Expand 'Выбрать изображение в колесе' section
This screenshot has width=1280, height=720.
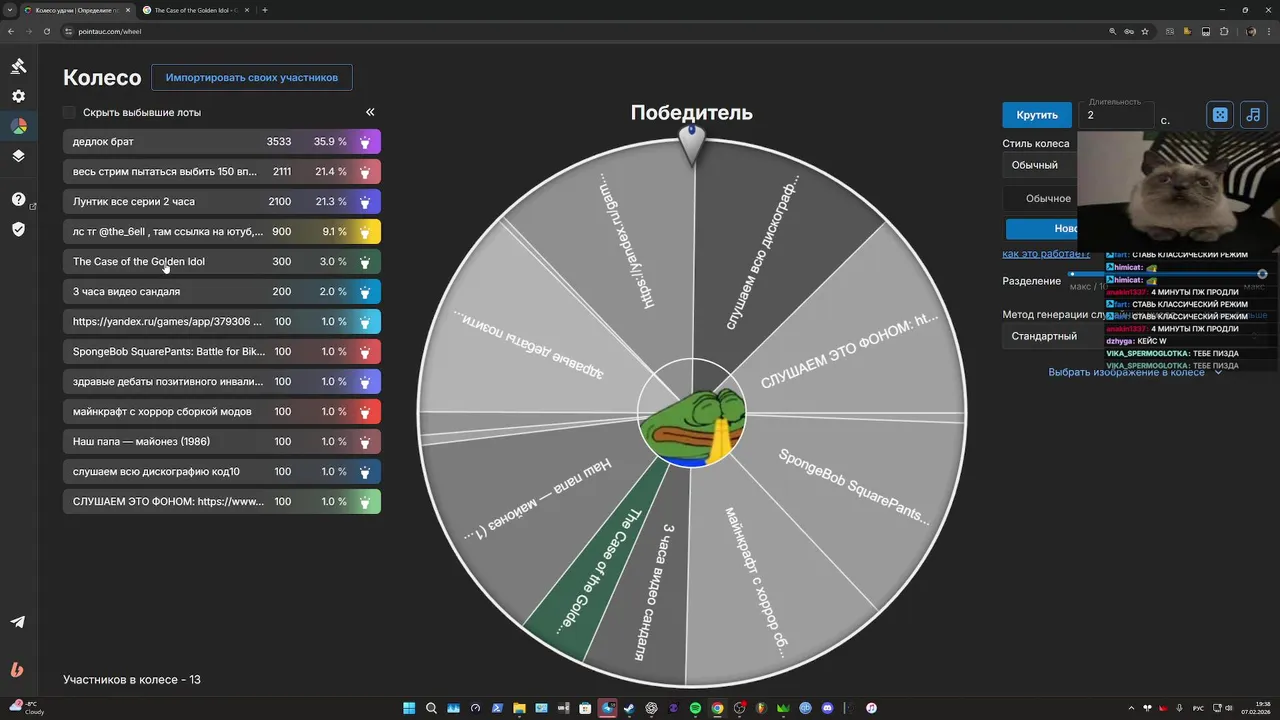[x=1135, y=372]
